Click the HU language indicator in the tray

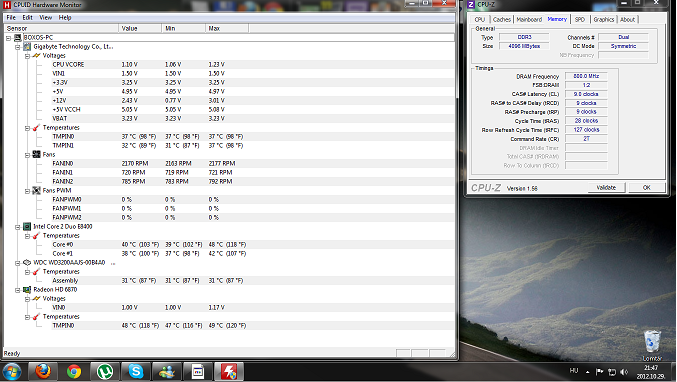[574, 371]
